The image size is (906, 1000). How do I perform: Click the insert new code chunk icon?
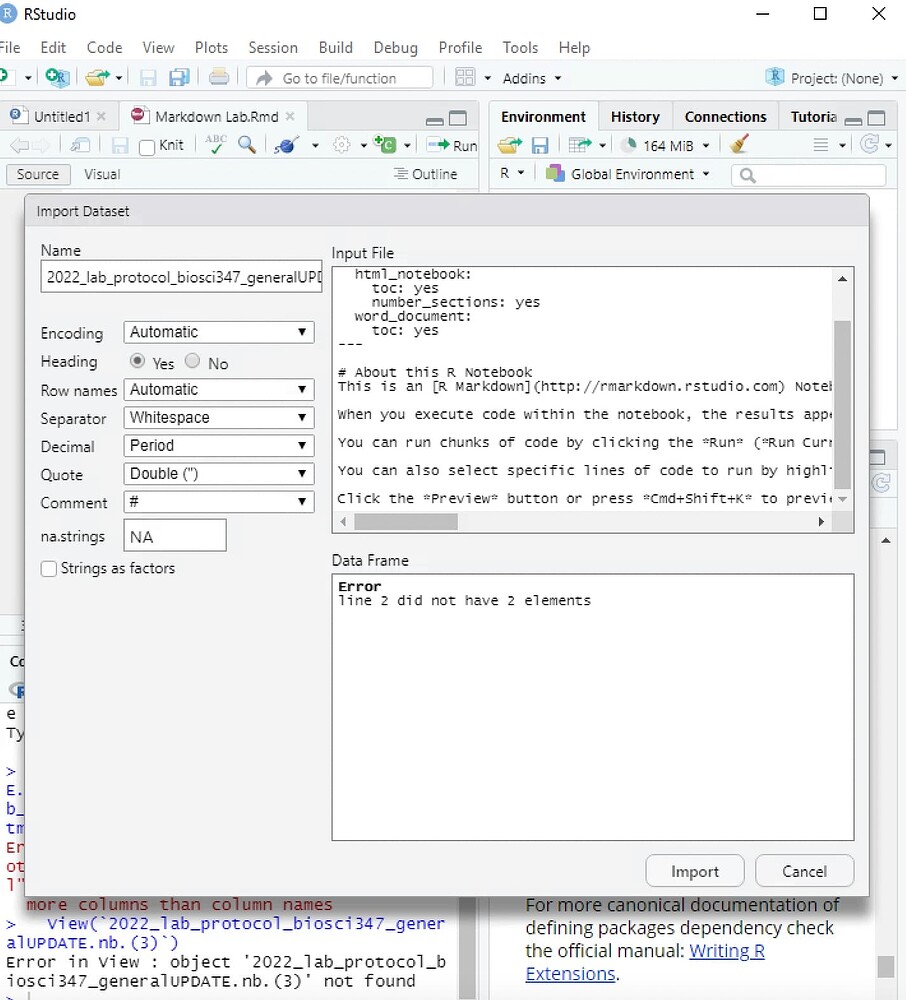(x=389, y=144)
